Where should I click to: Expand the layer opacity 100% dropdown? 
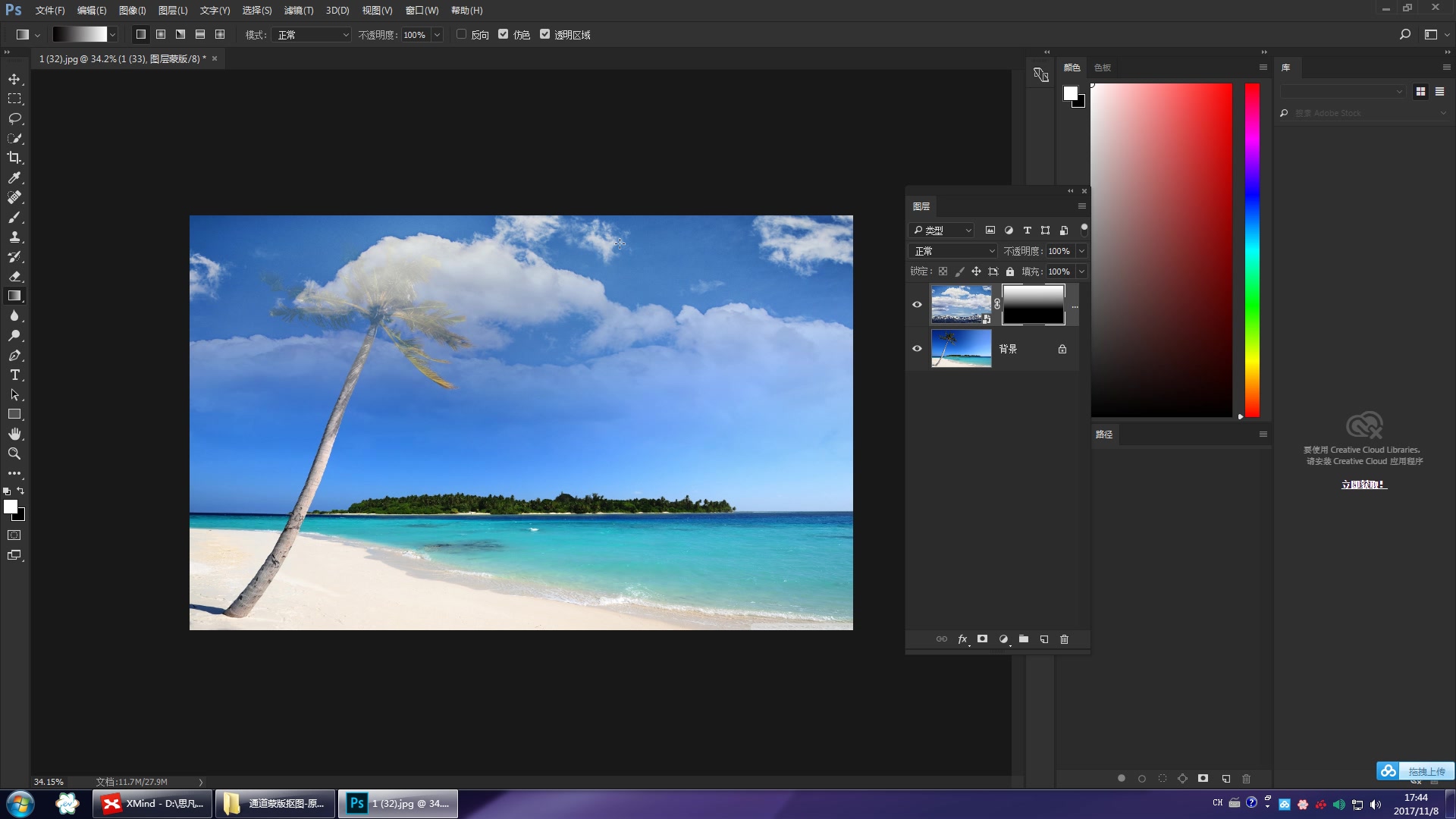point(1082,251)
